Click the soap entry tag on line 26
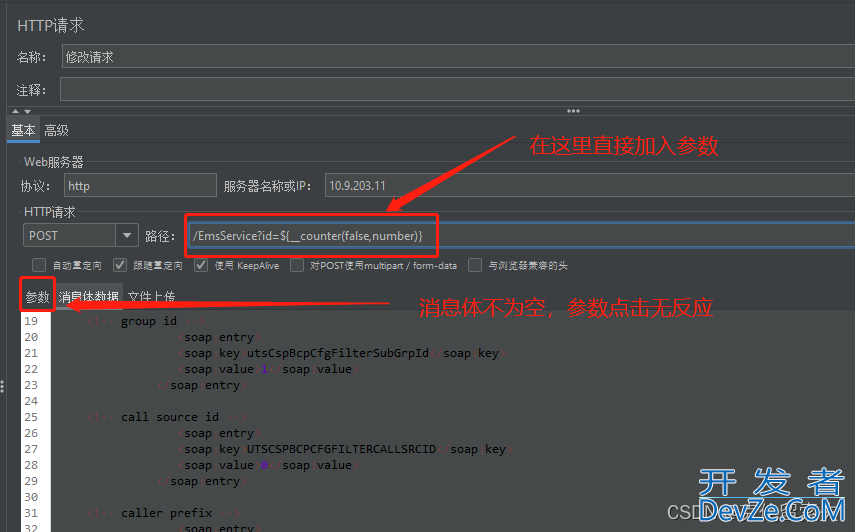The height and width of the screenshot is (532, 855). click(219, 433)
